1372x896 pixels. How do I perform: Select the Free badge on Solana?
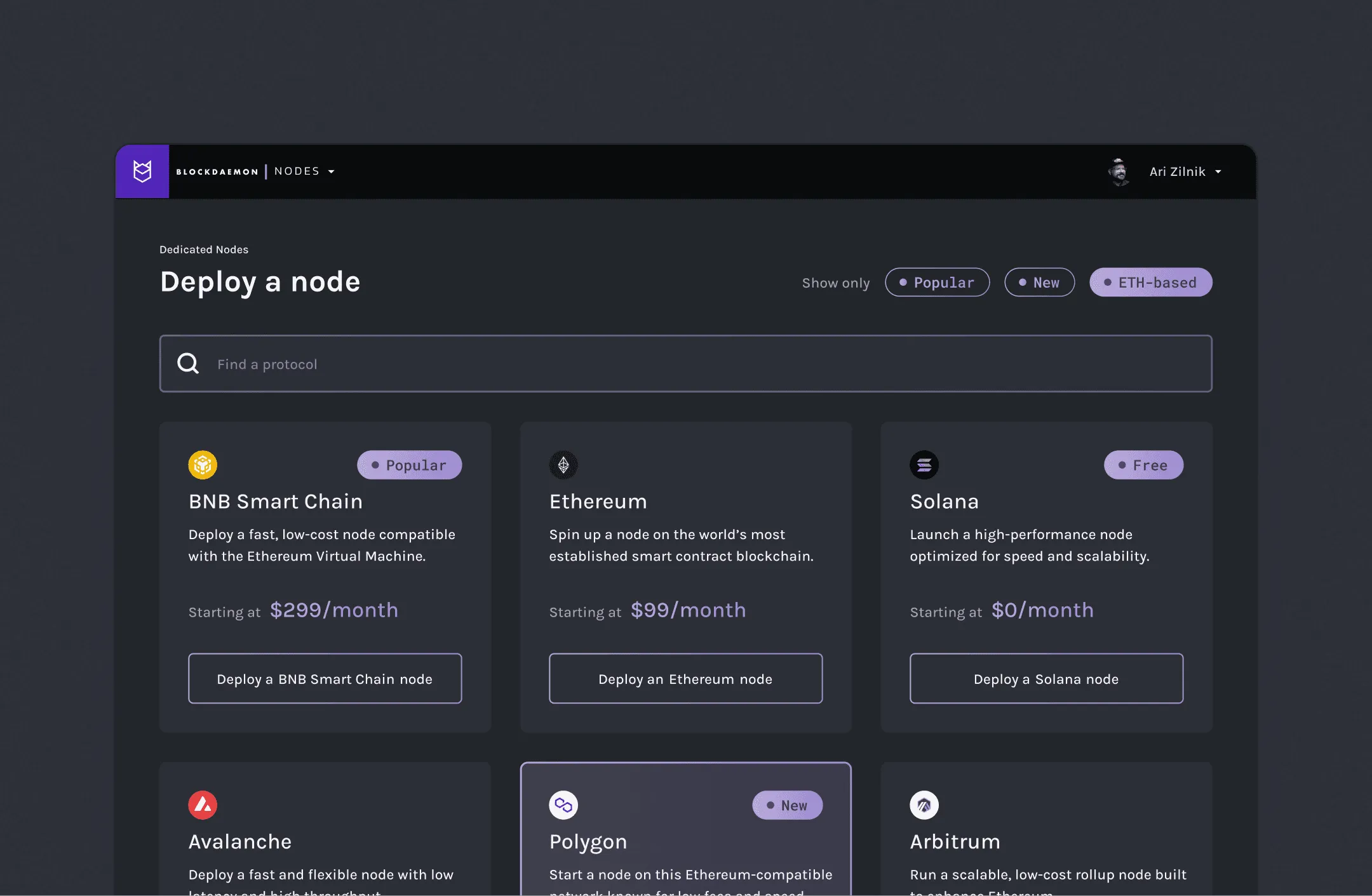click(x=1143, y=465)
